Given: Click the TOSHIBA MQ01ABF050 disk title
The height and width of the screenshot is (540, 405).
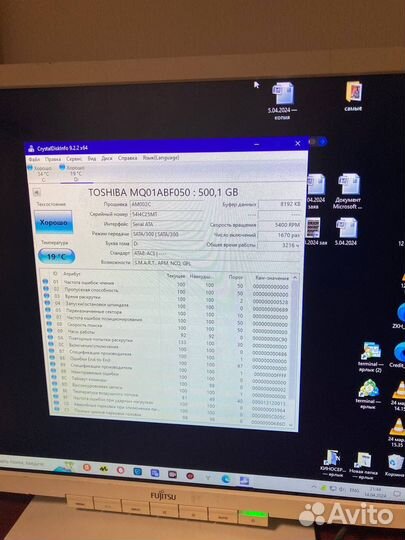Looking at the screenshot, I should click(x=163, y=192).
